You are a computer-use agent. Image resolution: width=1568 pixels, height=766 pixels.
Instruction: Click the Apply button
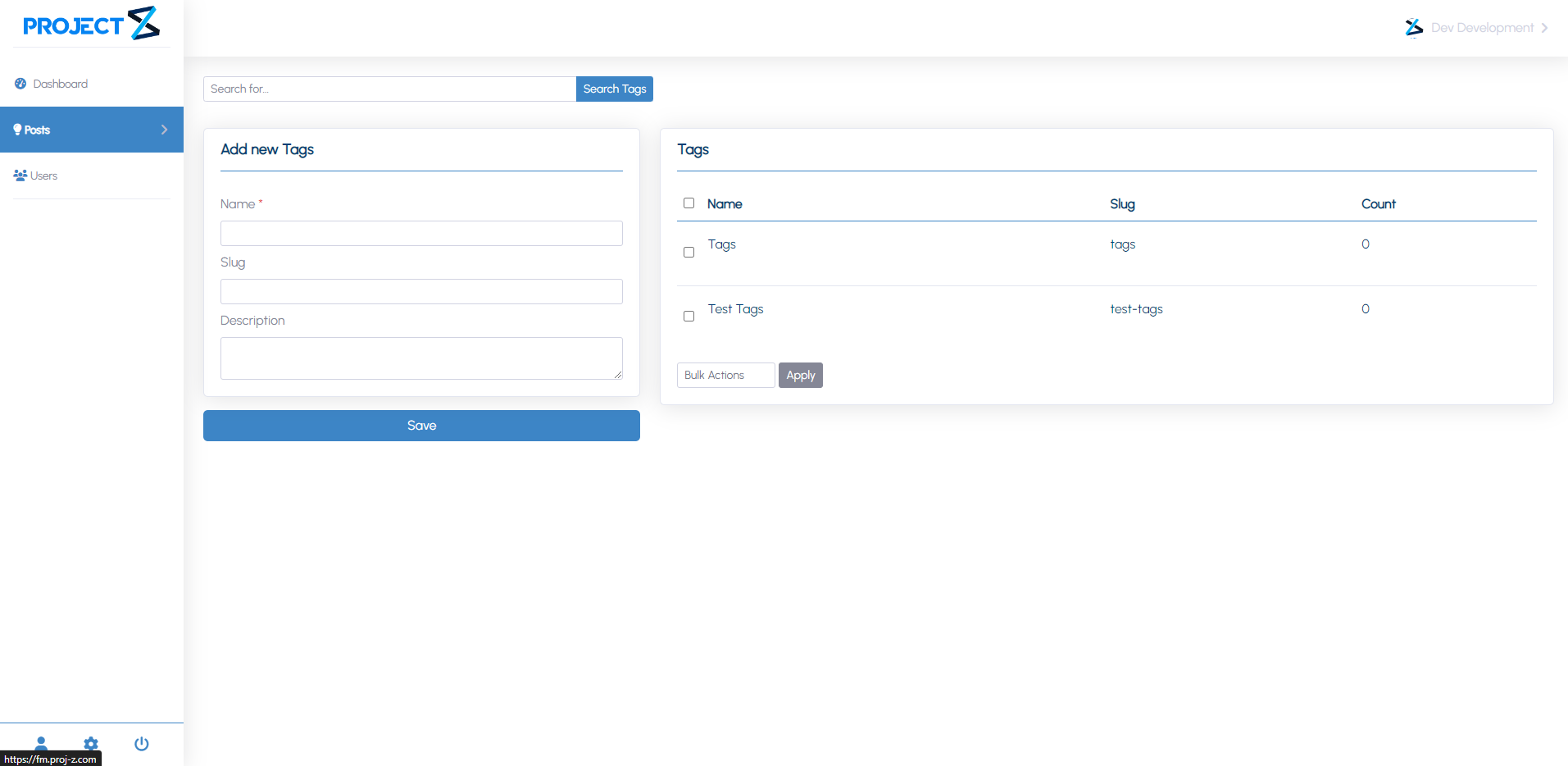(x=801, y=375)
